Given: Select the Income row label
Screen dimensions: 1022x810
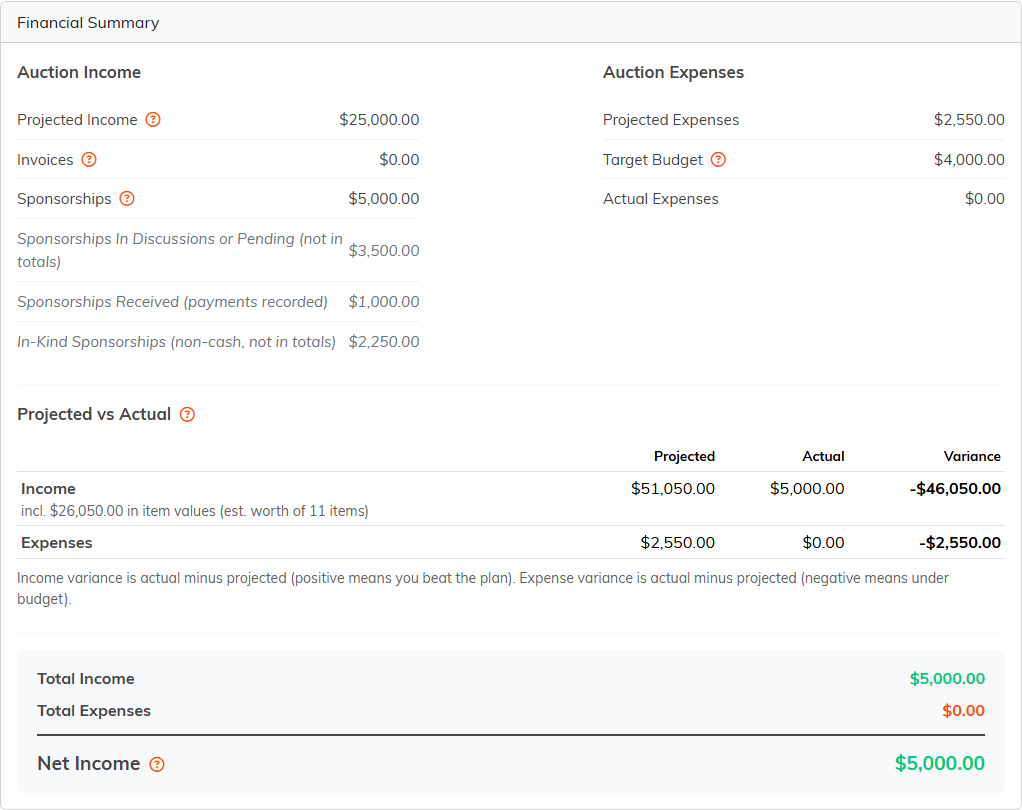Looking at the screenshot, I should (x=48, y=489).
